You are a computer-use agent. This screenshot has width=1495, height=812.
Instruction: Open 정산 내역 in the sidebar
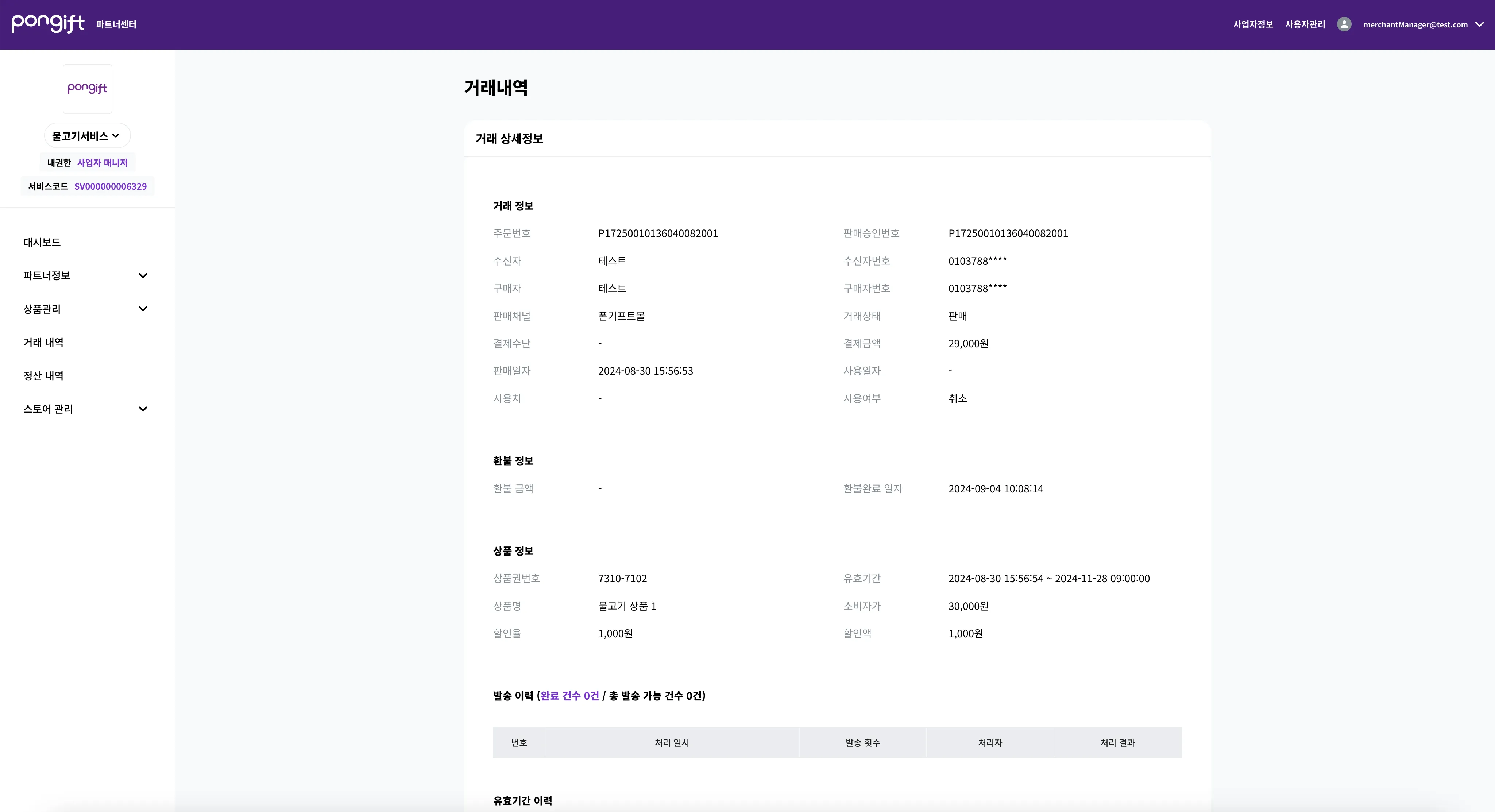[43, 375]
